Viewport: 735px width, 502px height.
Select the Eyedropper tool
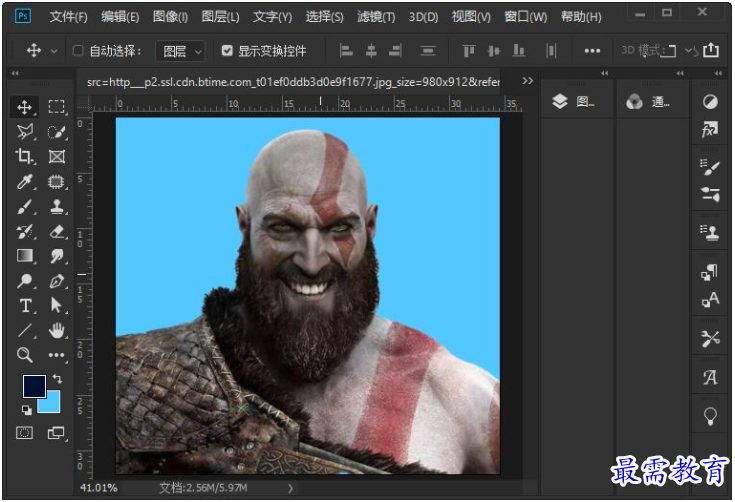24,181
